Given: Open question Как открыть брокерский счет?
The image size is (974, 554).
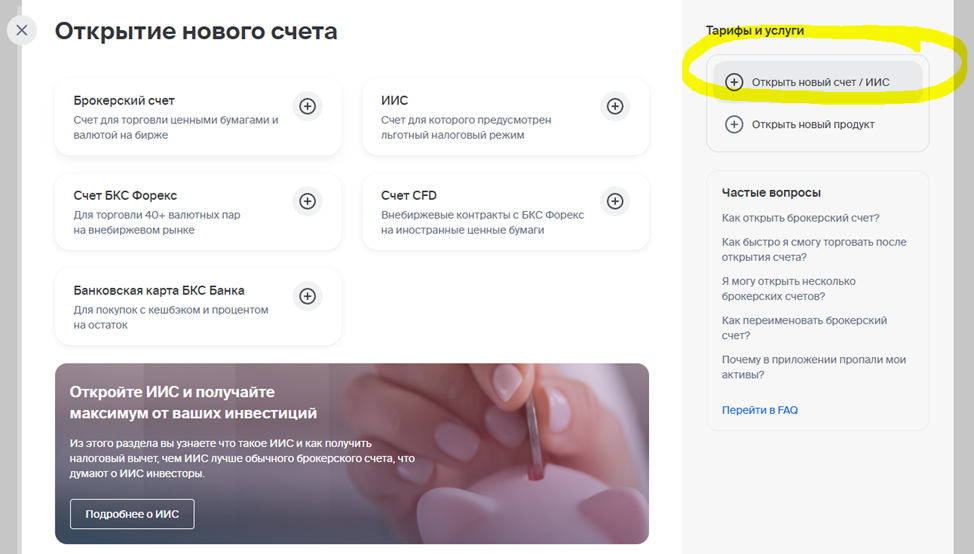Looking at the screenshot, I should click(801, 218).
